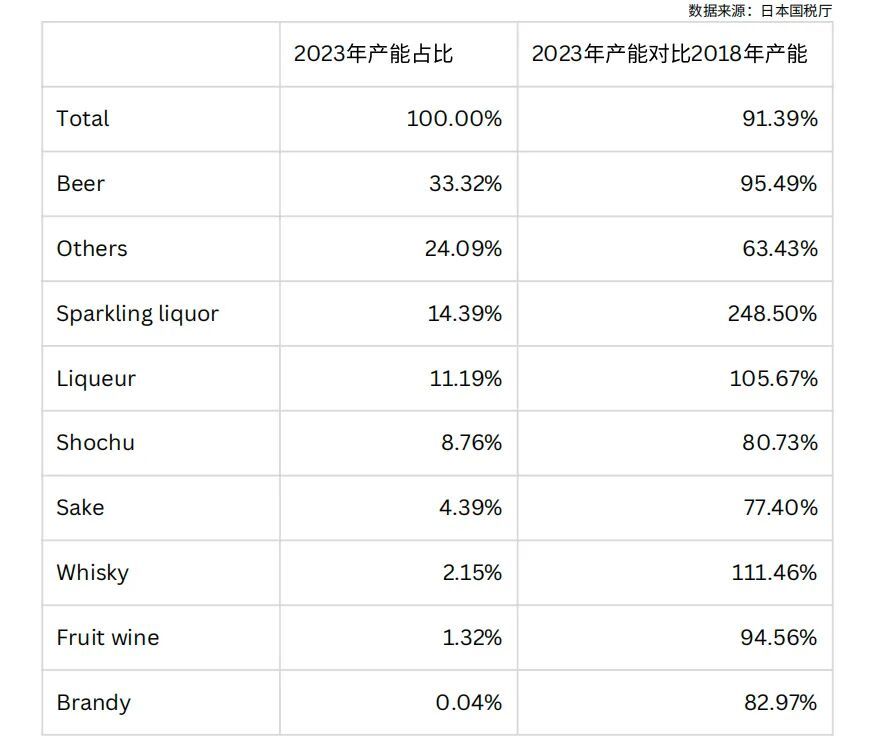The width and height of the screenshot is (878, 742).
Task: Select the 2023年产能占比 column header
Action: point(373,54)
